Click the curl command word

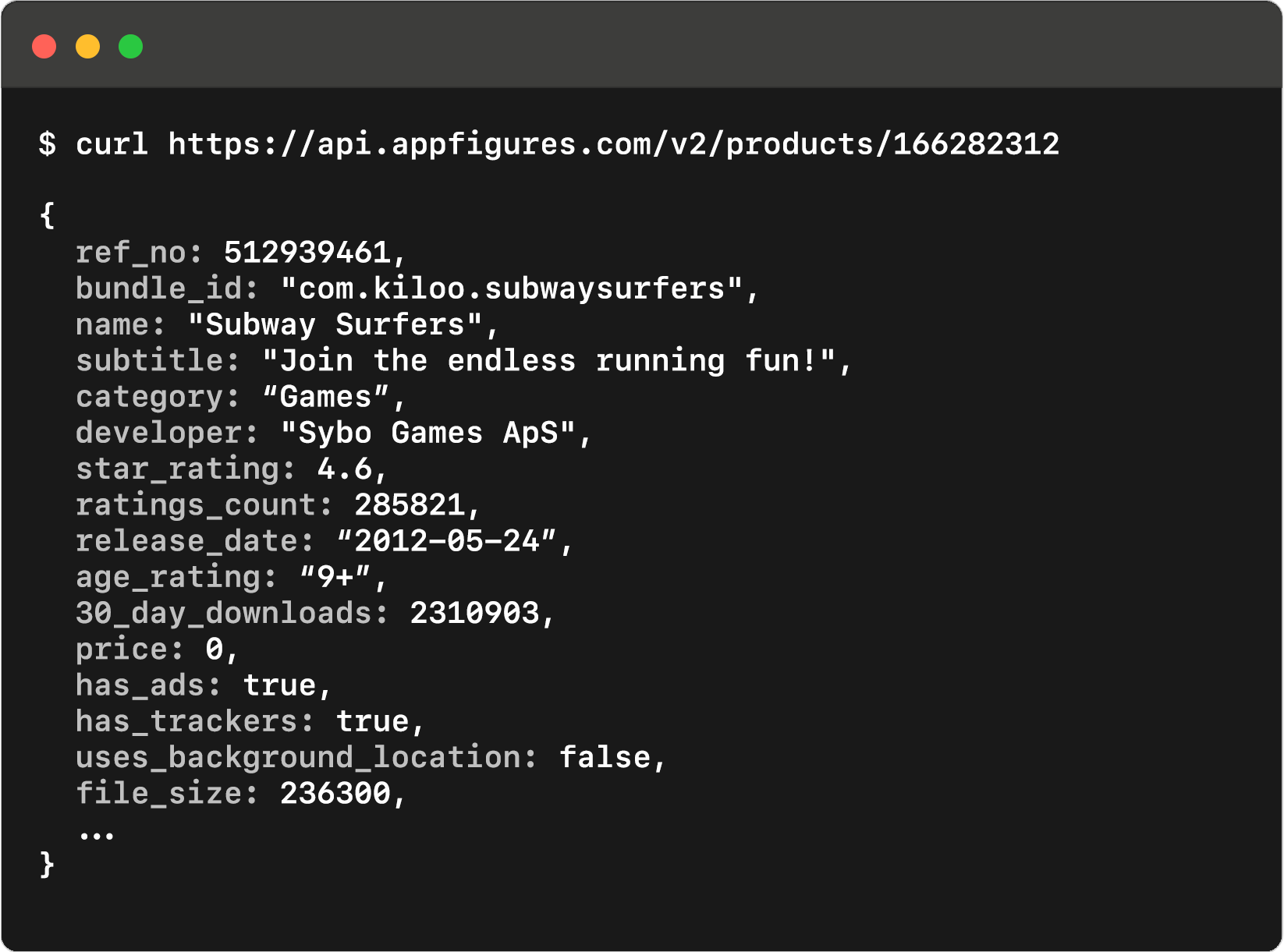[112, 144]
